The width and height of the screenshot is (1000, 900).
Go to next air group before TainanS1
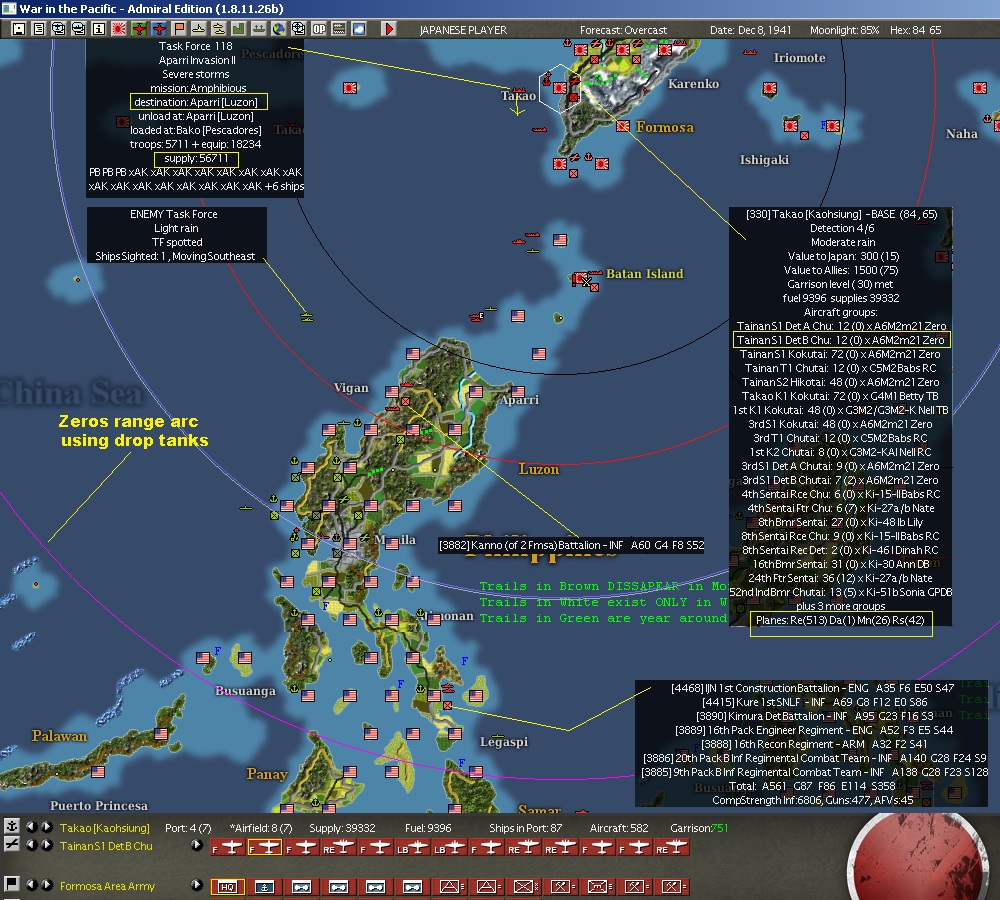click(x=47, y=845)
